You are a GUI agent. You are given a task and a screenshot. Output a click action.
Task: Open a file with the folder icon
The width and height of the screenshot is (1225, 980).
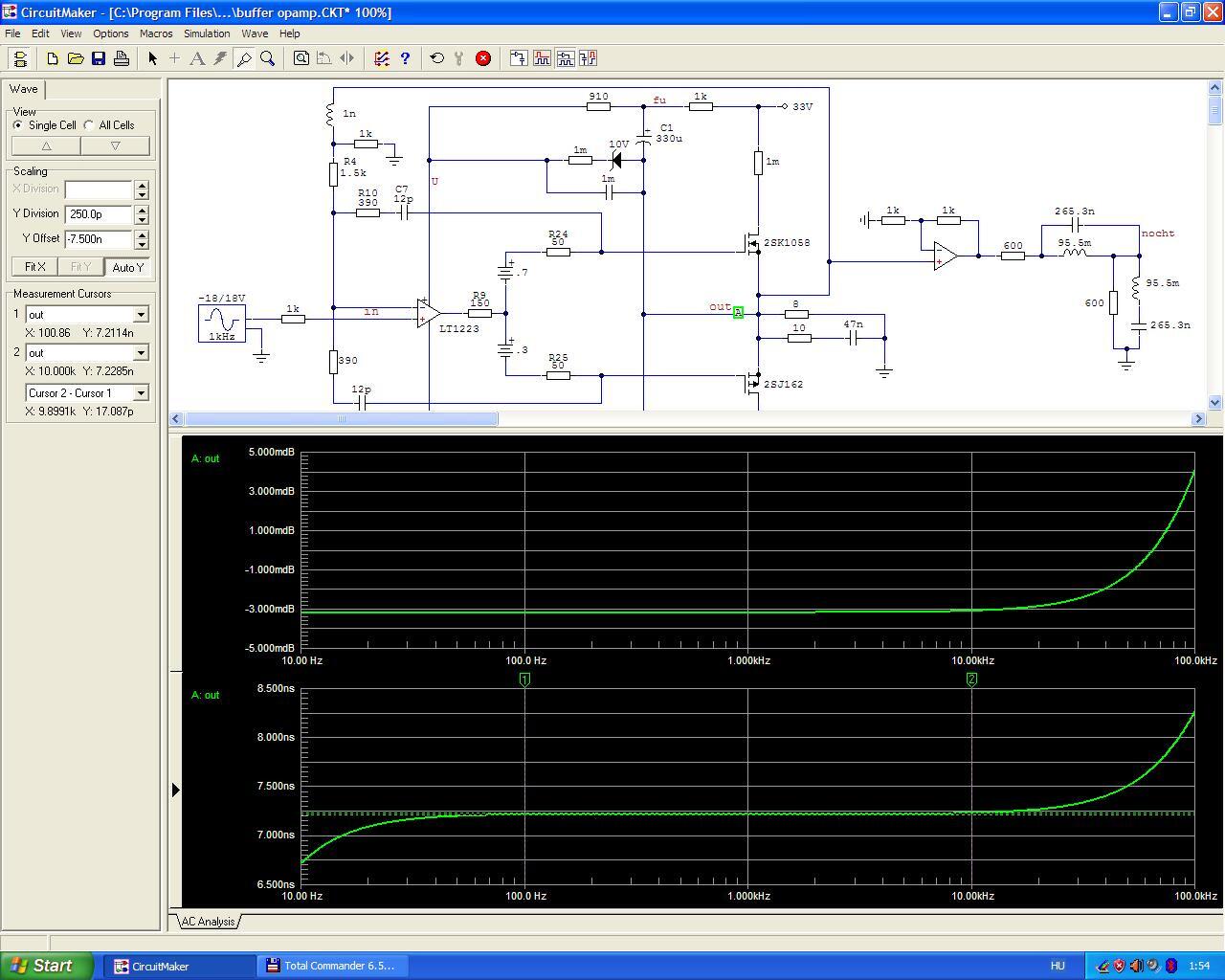pos(76,58)
